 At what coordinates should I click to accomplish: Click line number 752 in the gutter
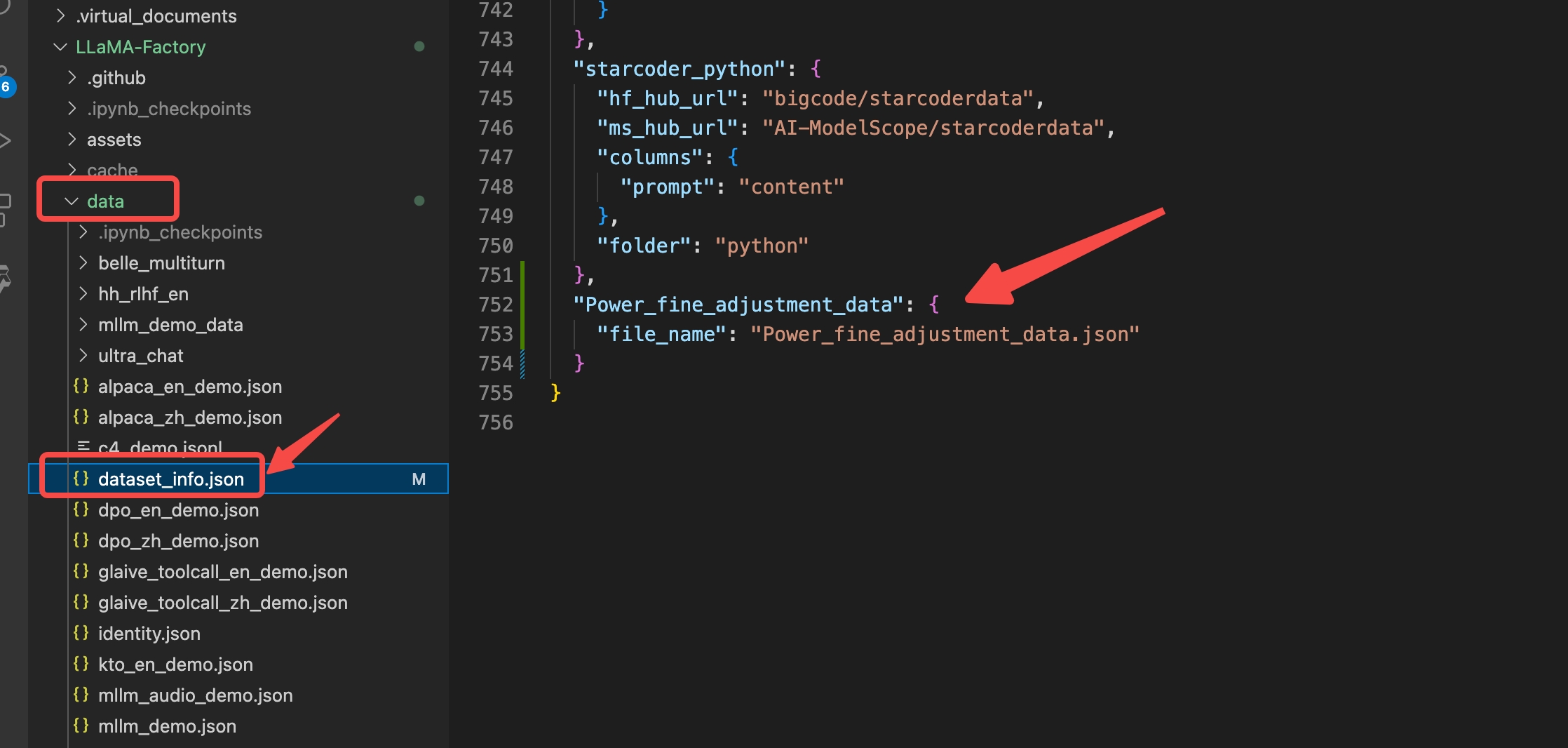[496, 305]
